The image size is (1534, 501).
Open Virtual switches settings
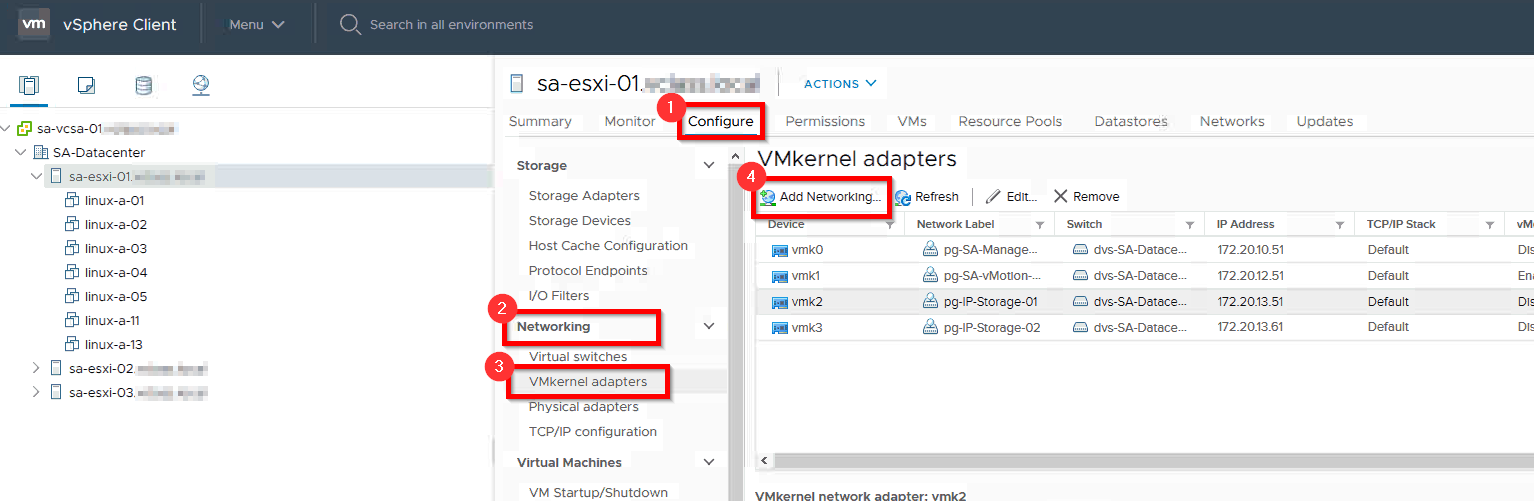coord(578,356)
